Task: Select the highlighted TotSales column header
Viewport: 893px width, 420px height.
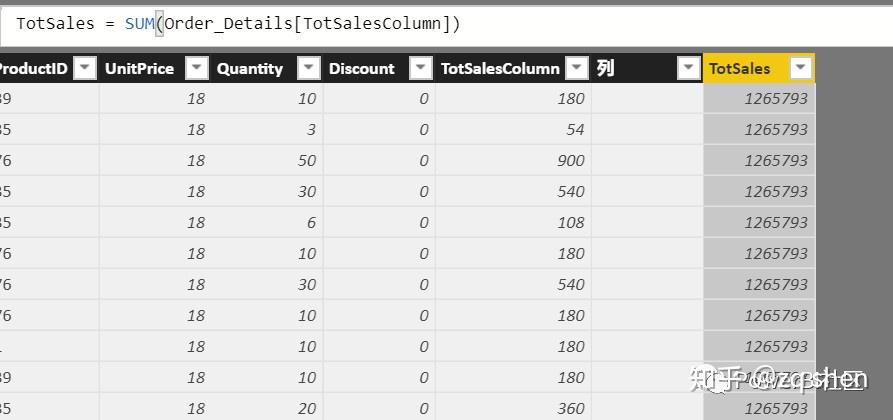Action: pos(740,68)
